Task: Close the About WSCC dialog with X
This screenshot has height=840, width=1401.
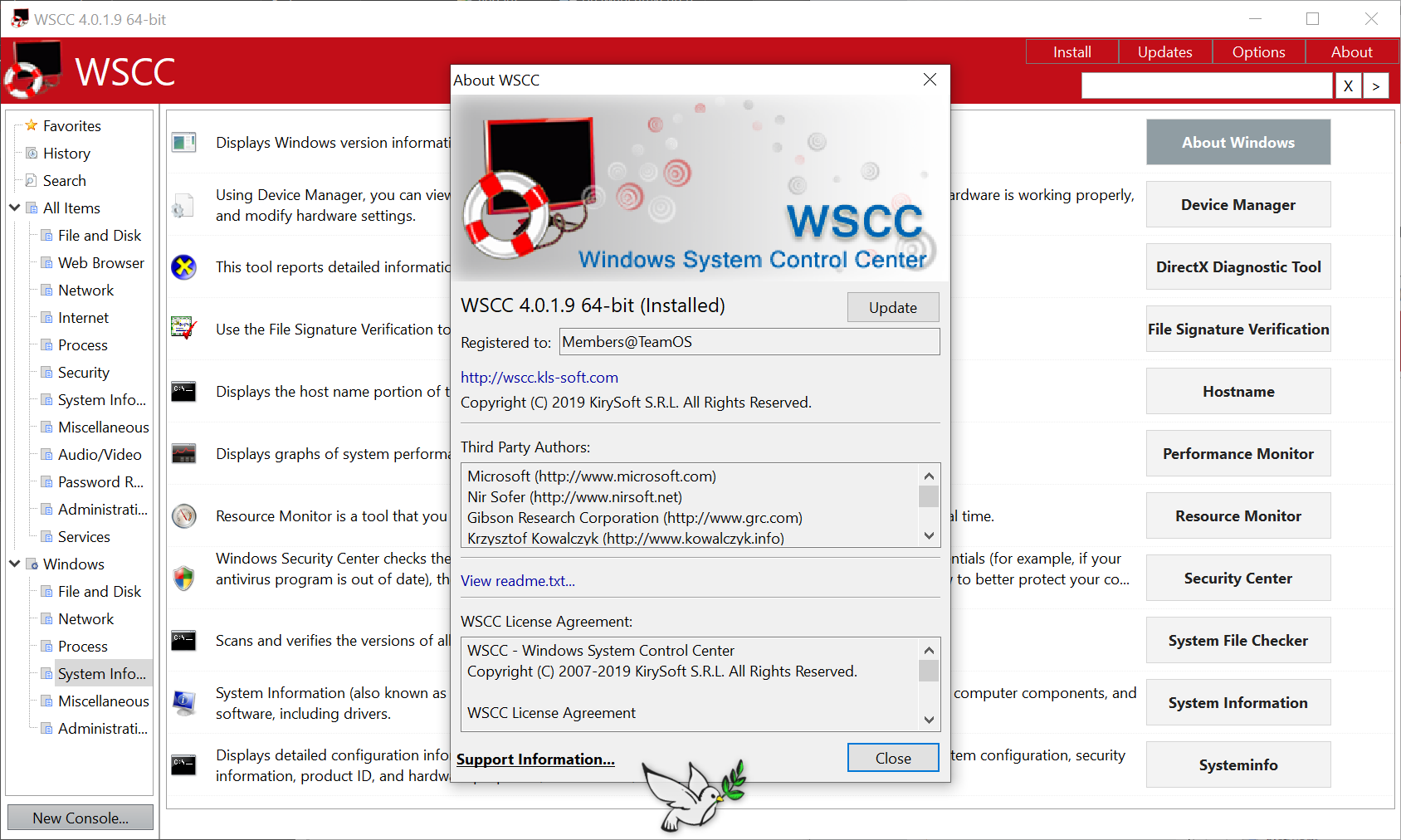Action: (930, 80)
